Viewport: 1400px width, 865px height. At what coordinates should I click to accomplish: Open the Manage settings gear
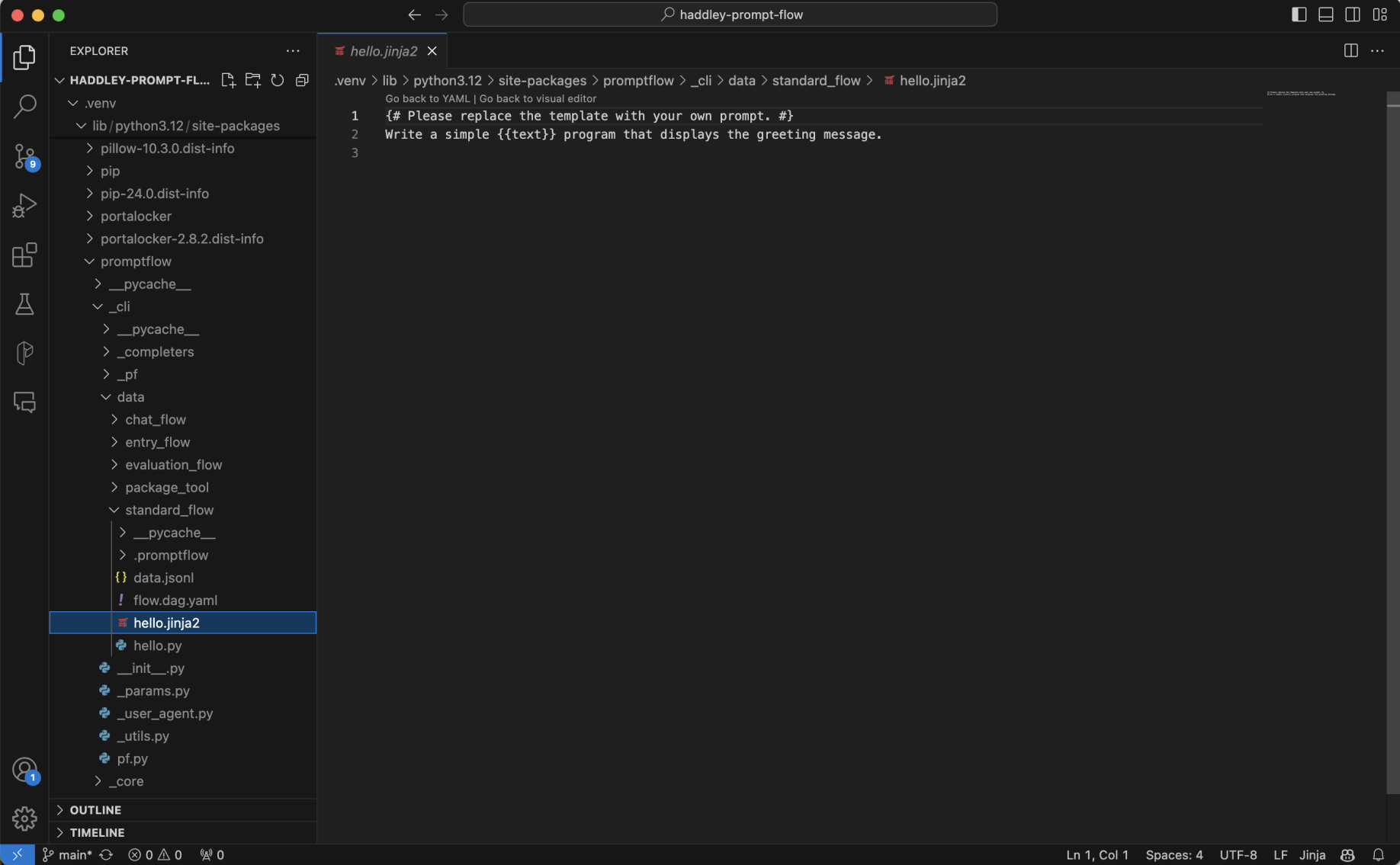[x=24, y=819]
